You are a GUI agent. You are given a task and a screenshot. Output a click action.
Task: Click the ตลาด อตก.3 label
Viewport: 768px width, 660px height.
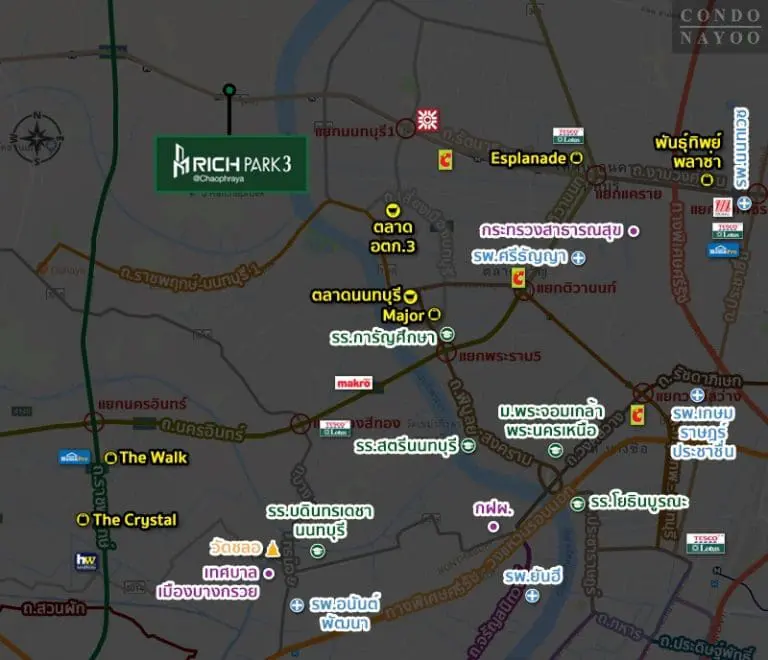pyautogui.click(x=392, y=237)
